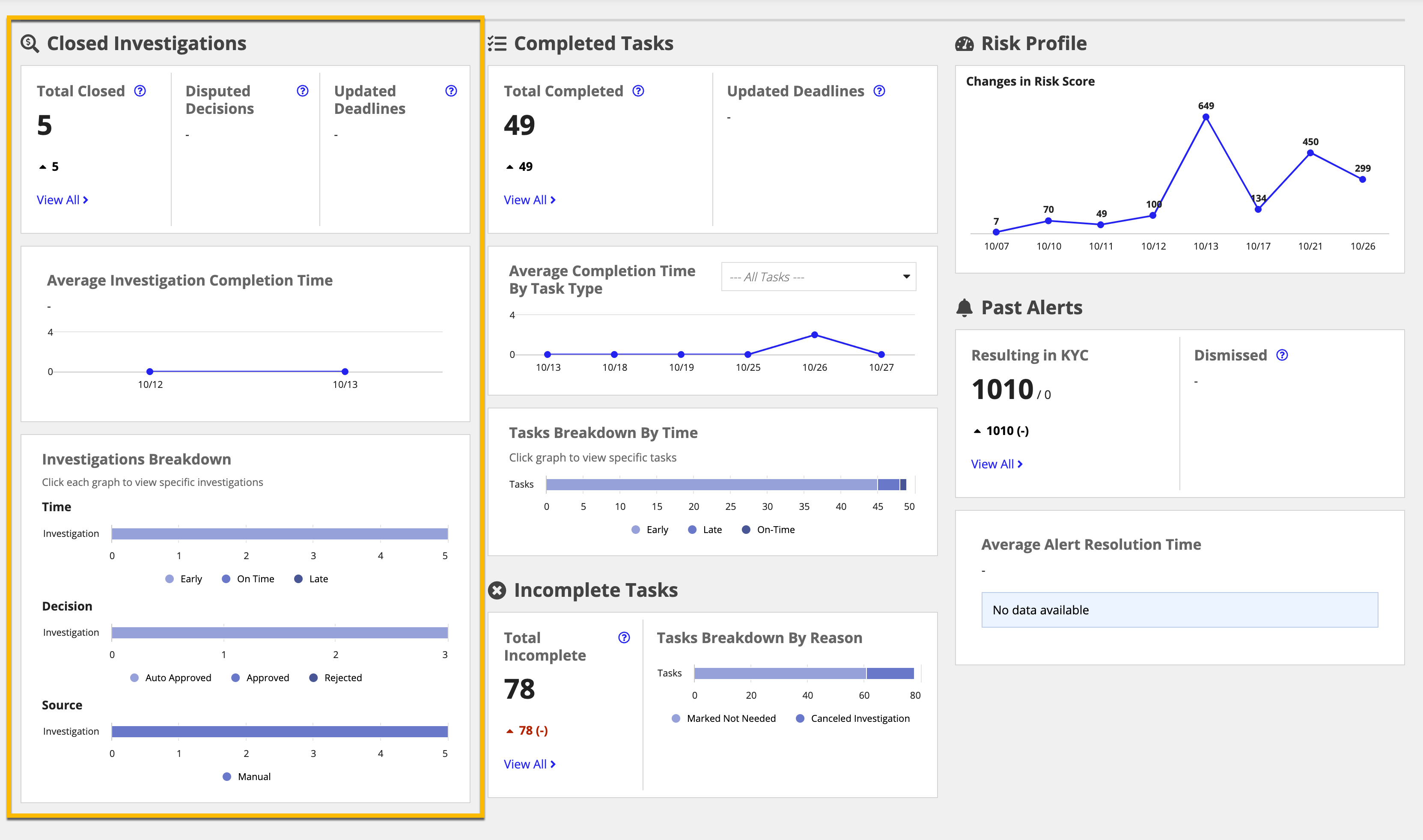Click the Total Closed value 5
1423x840 pixels.
pos(45,125)
